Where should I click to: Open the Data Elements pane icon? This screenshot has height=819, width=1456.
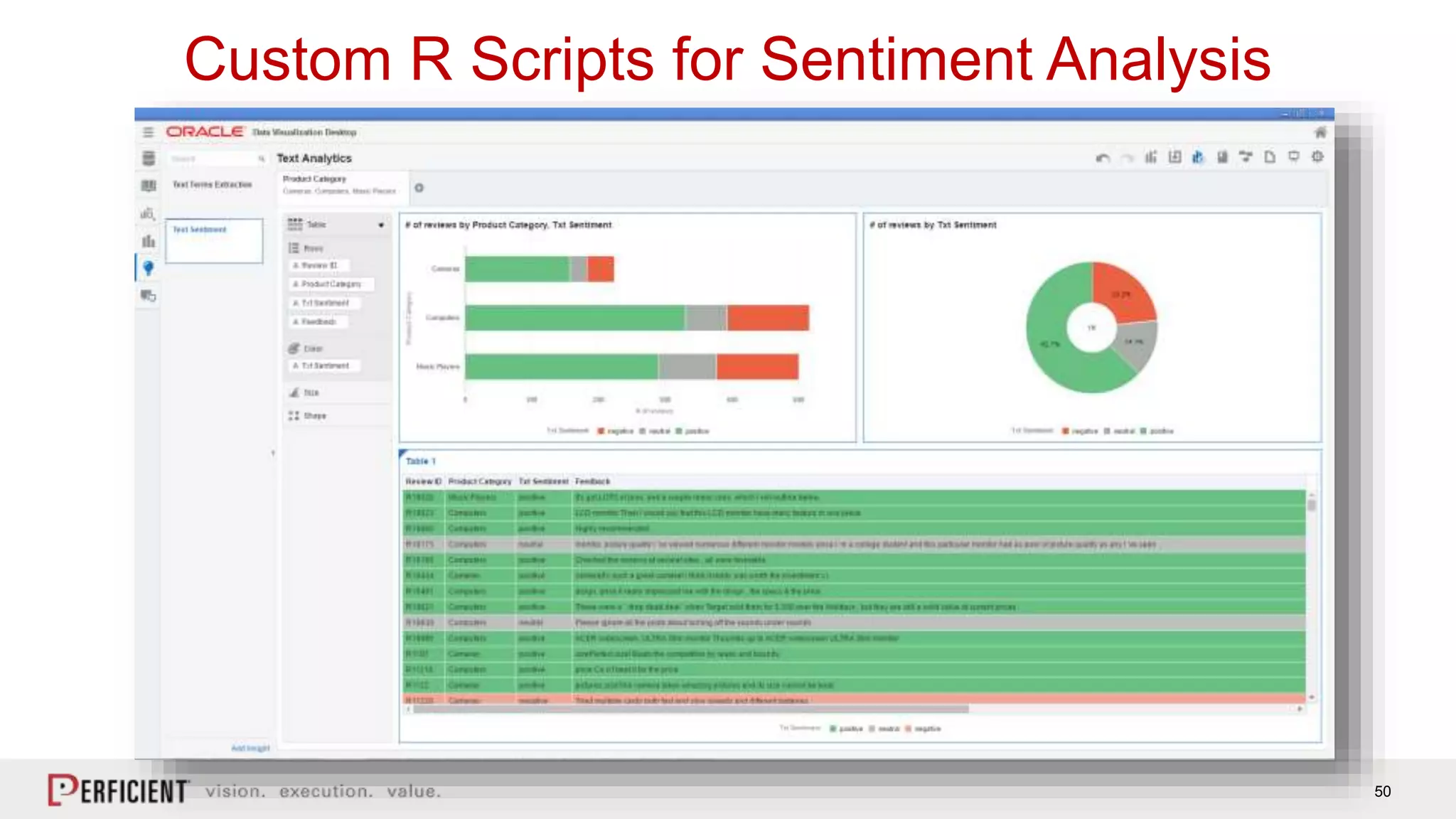coord(149,158)
